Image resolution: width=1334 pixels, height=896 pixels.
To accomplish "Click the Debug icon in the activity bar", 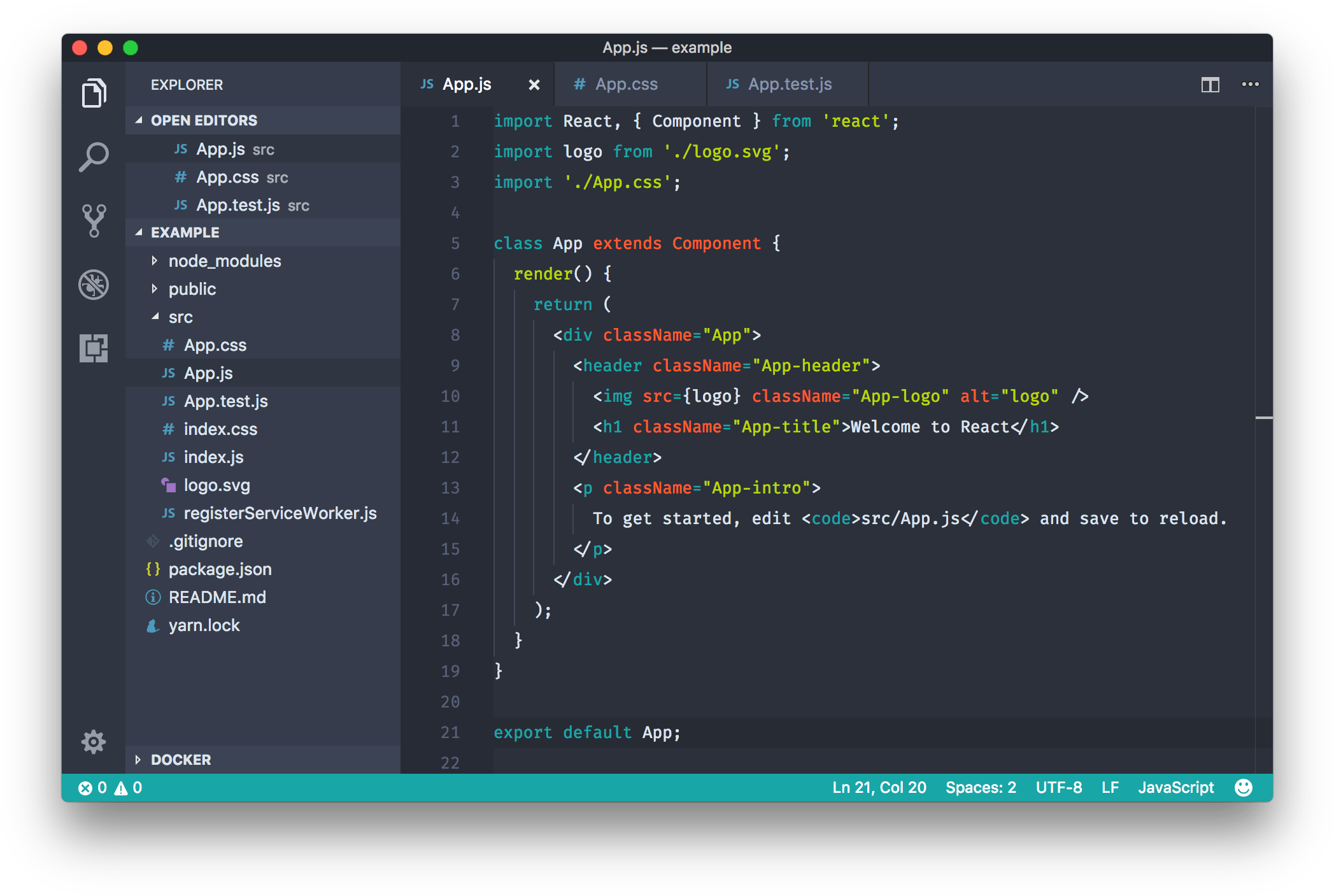I will [x=94, y=285].
